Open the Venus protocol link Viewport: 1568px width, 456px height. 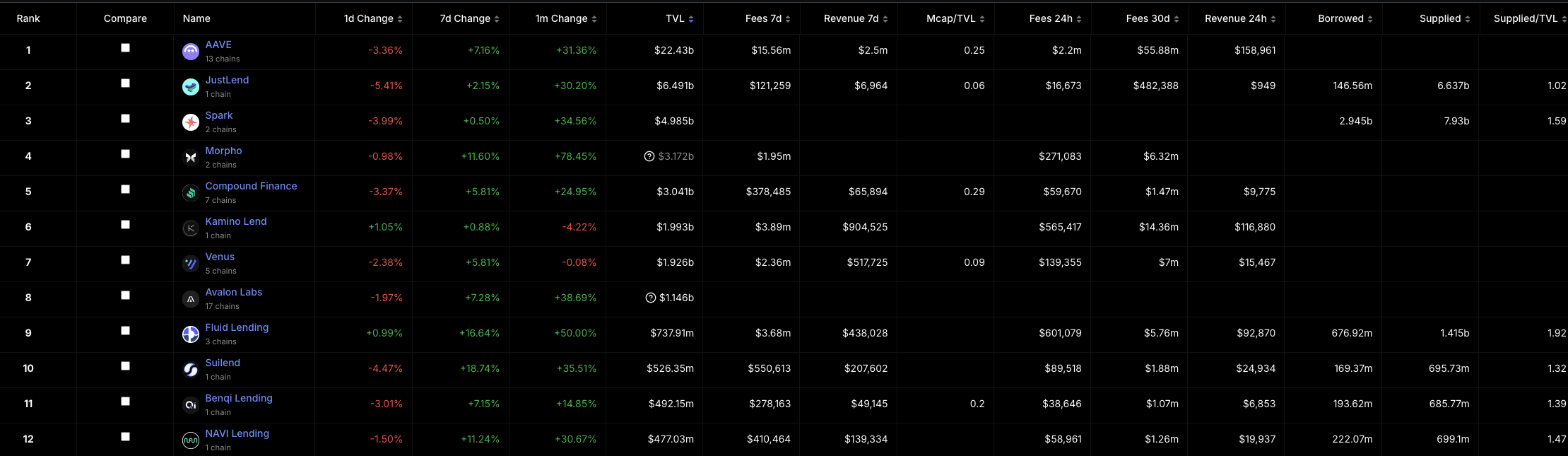pos(220,257)
